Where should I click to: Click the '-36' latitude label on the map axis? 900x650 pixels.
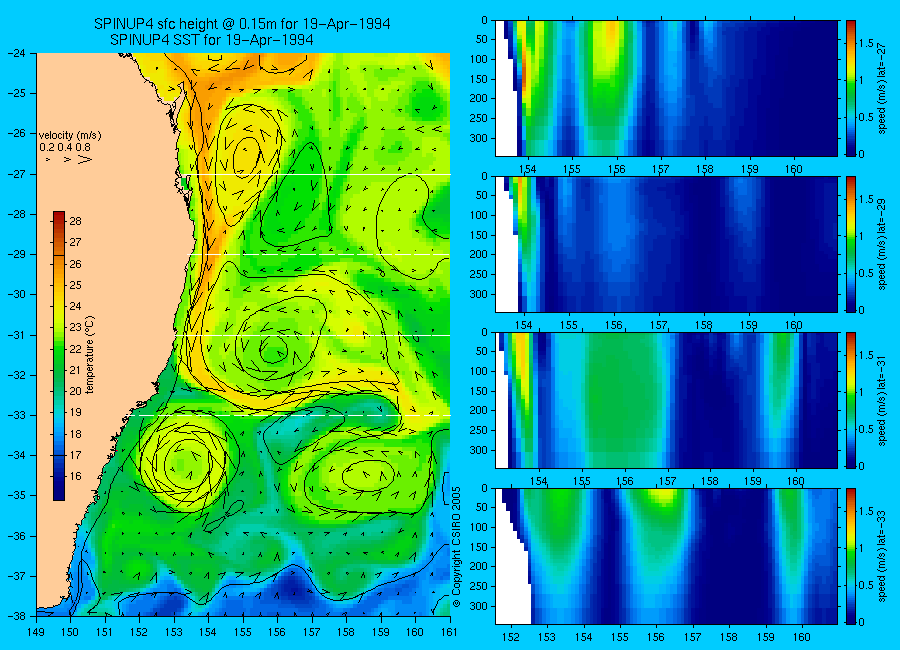coord(17,536)
